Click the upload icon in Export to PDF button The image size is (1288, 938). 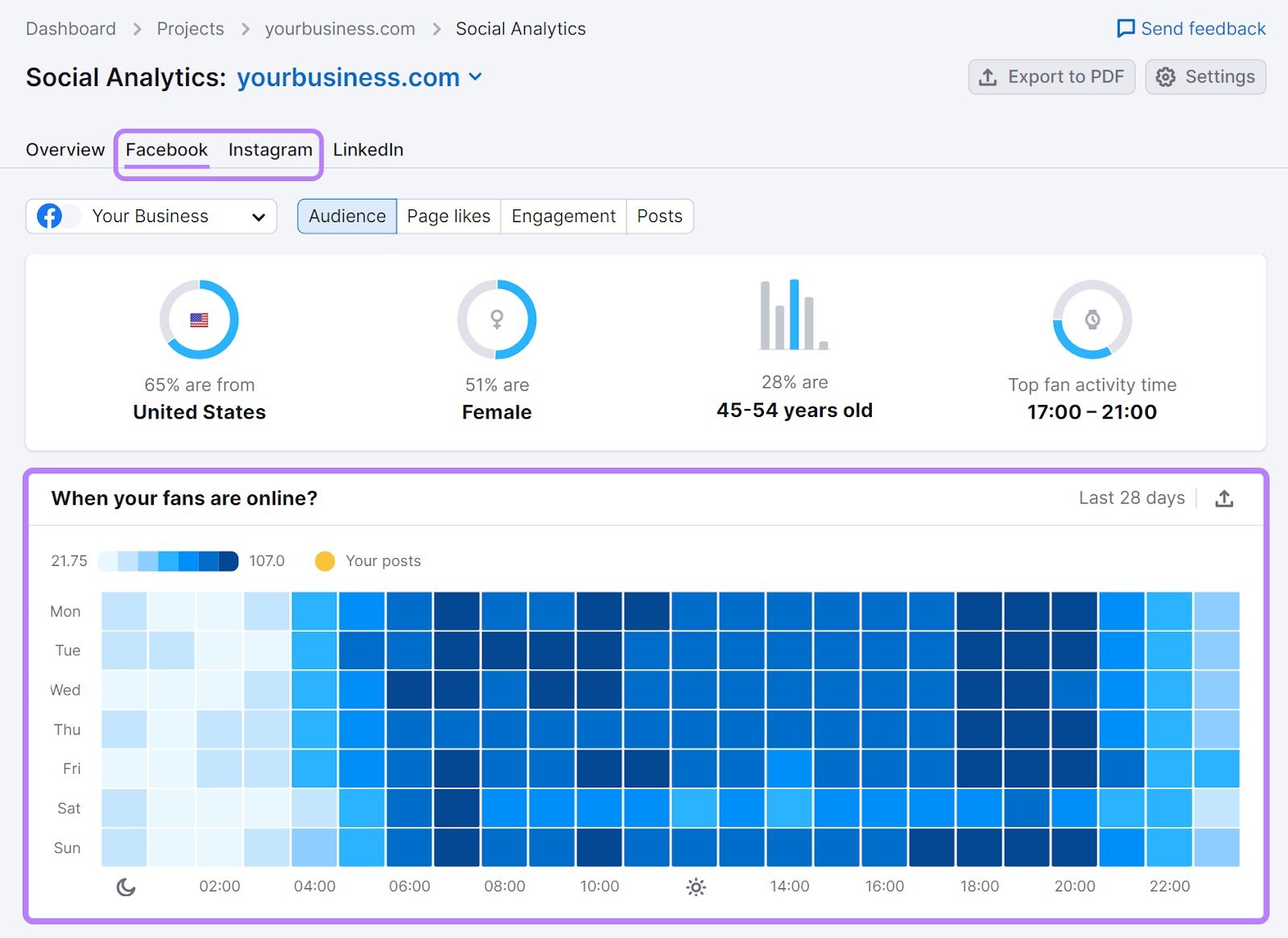tap(985, 76)
